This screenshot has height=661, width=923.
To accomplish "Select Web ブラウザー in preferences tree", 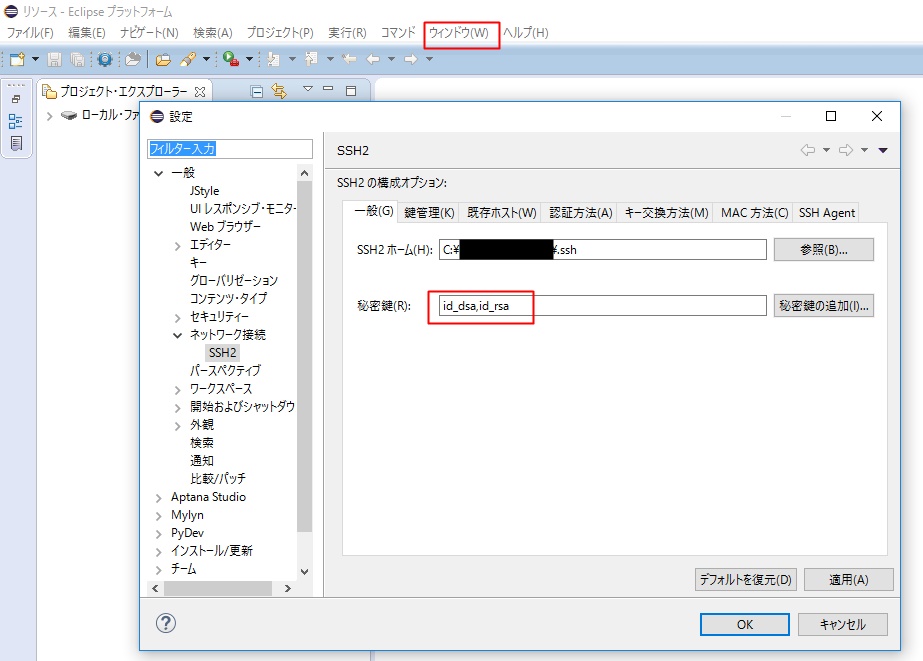I will 225,227.
